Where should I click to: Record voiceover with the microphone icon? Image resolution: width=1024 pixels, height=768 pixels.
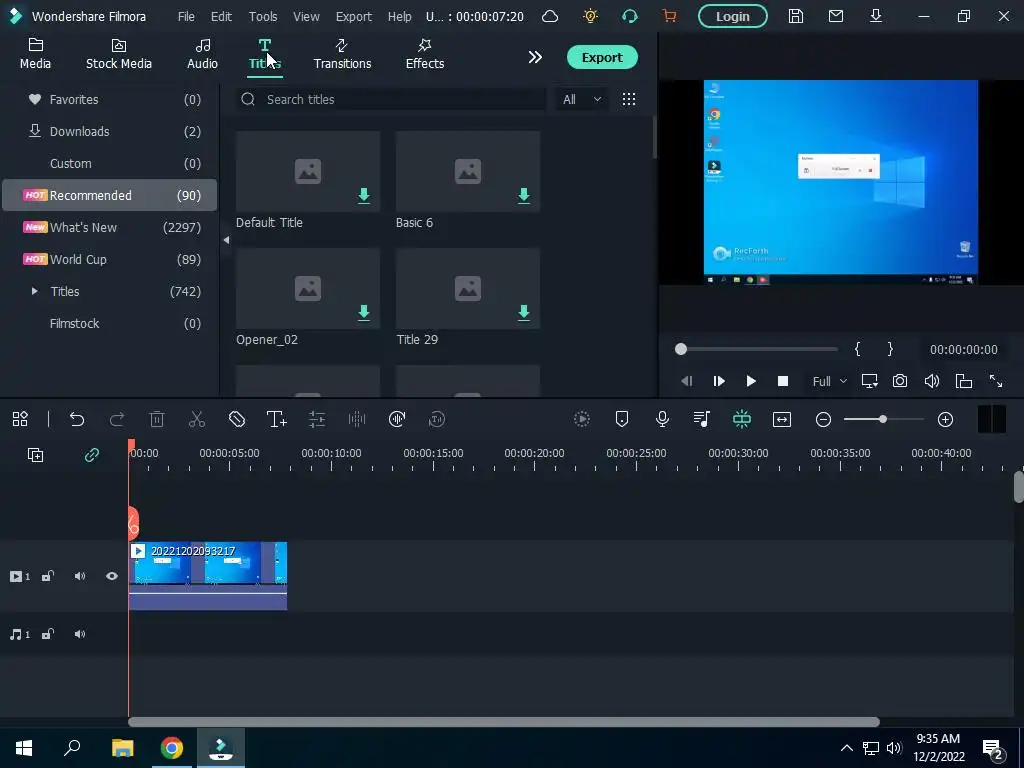pos(662,419)
